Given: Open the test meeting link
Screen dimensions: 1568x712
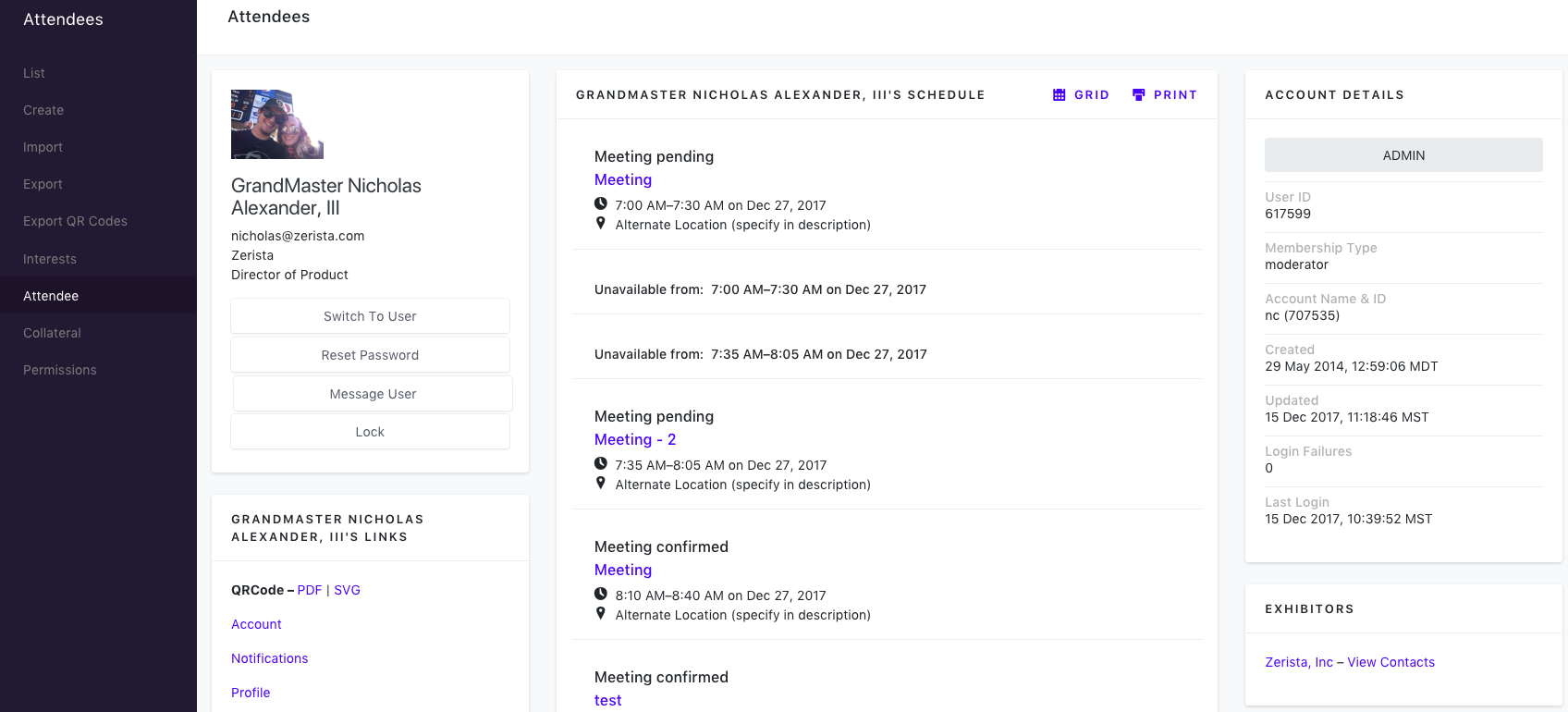Looking at the screenshot, I should tap(608, 700).
